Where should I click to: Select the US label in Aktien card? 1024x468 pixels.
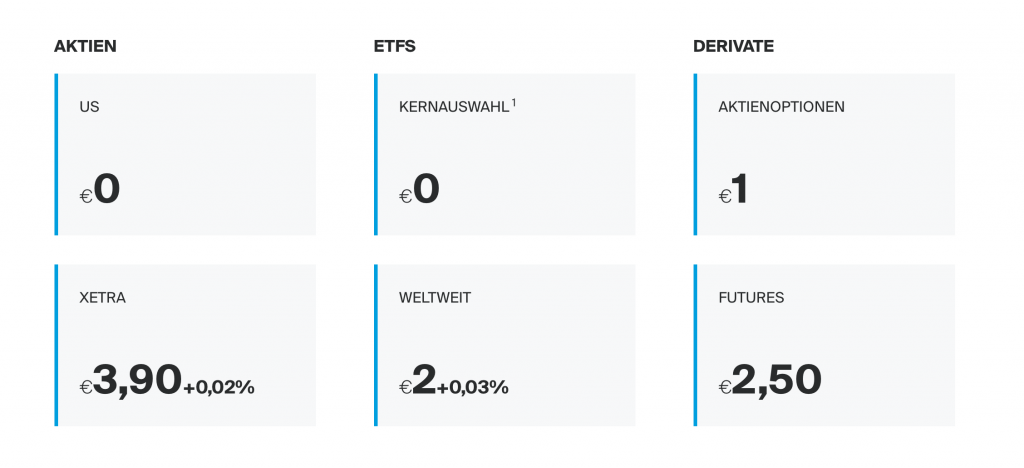click(x=89, y=107)
